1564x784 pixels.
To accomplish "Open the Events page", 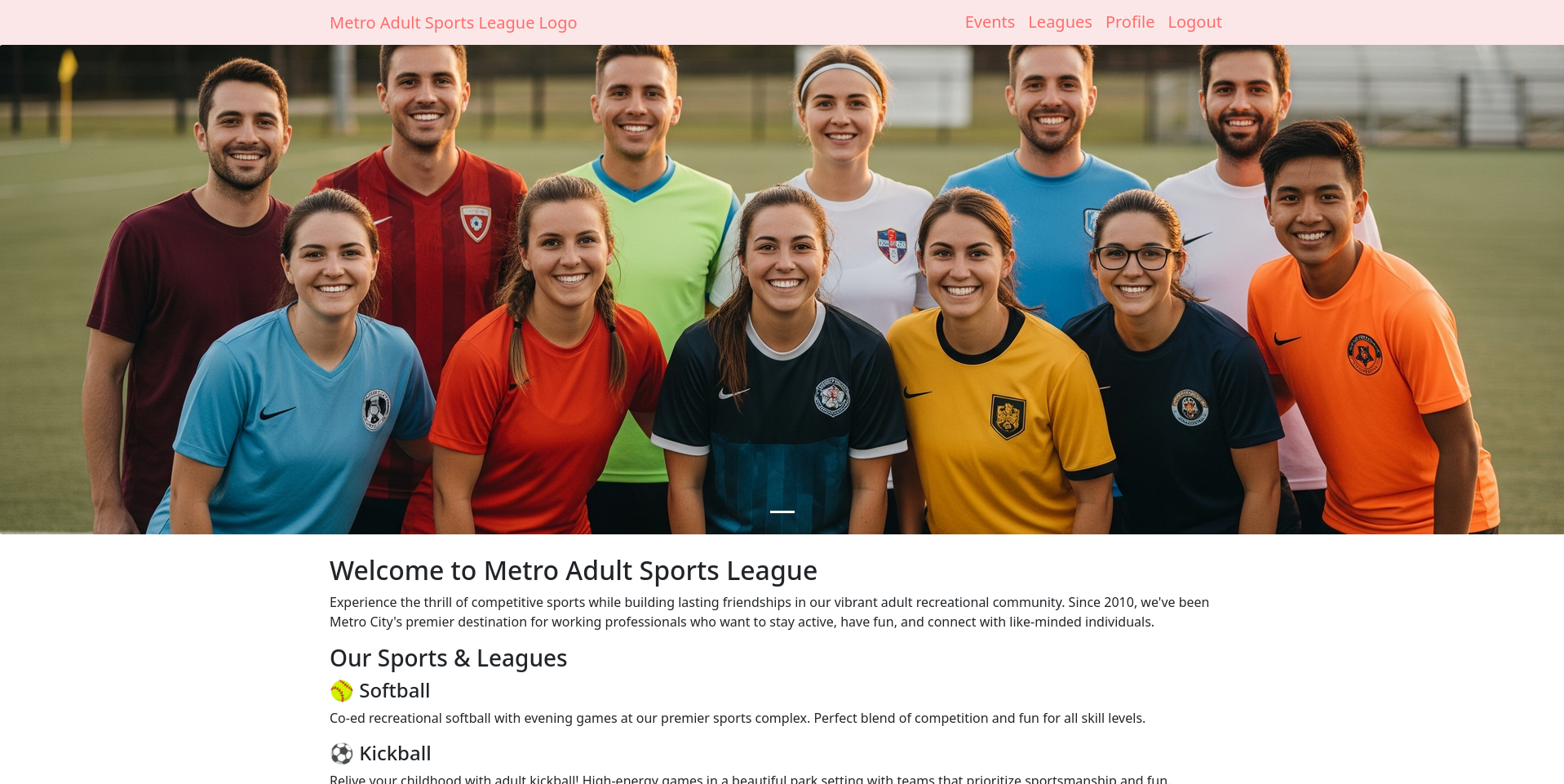I will pos(990,22).
